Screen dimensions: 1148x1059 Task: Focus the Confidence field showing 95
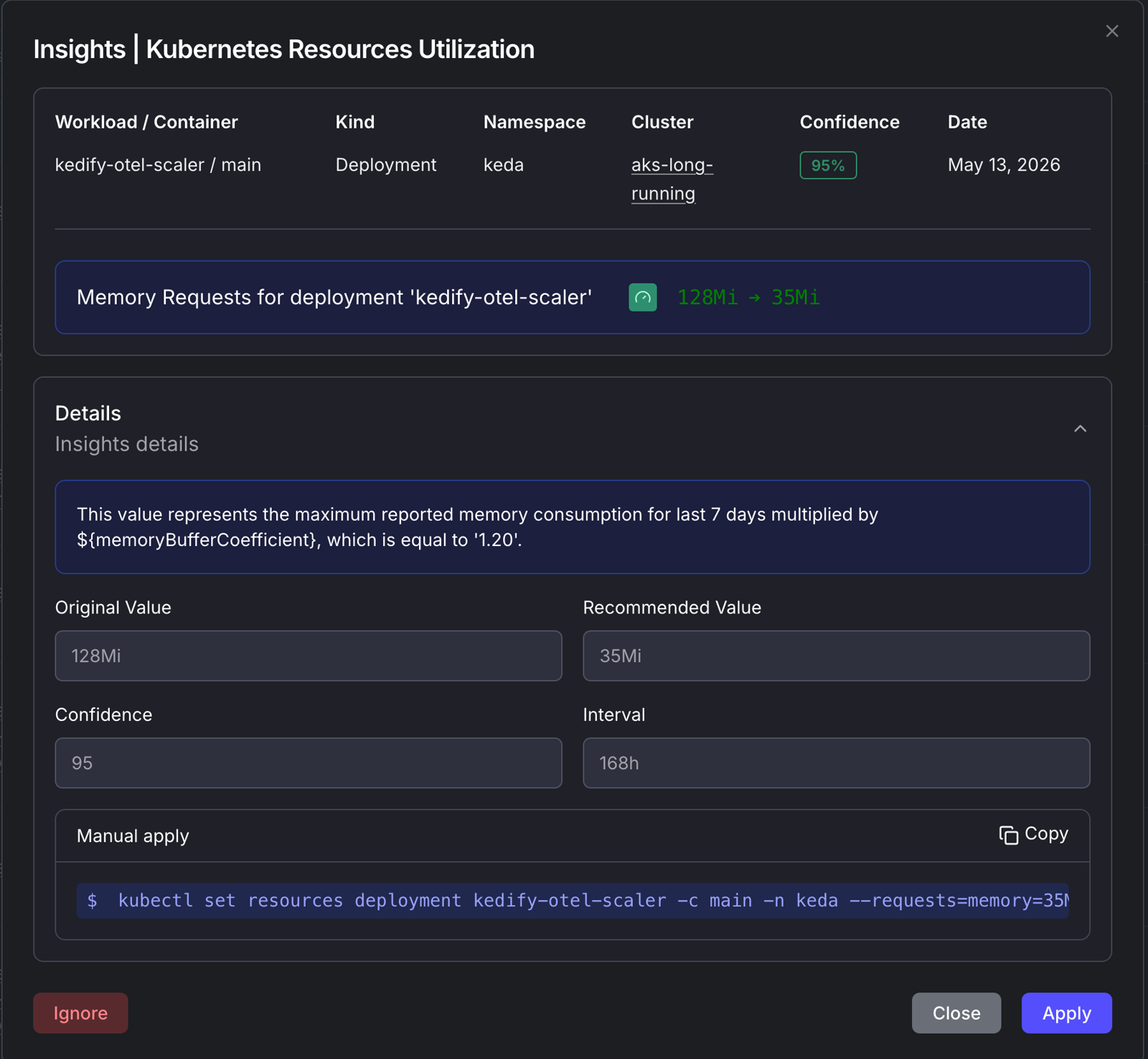(309, 763)
